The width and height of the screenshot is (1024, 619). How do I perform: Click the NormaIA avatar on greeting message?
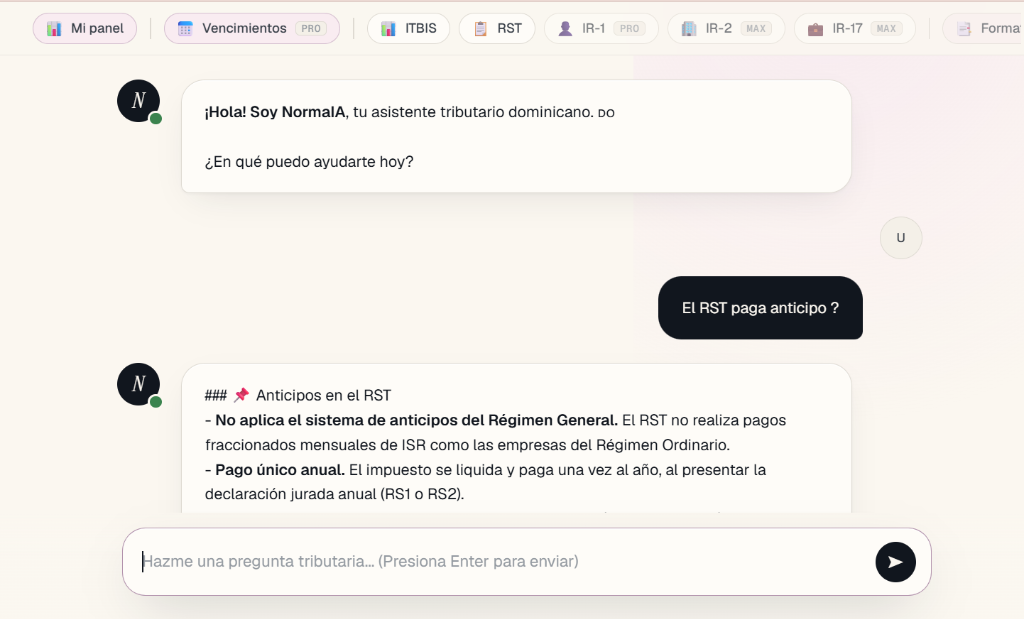point(138,101)
